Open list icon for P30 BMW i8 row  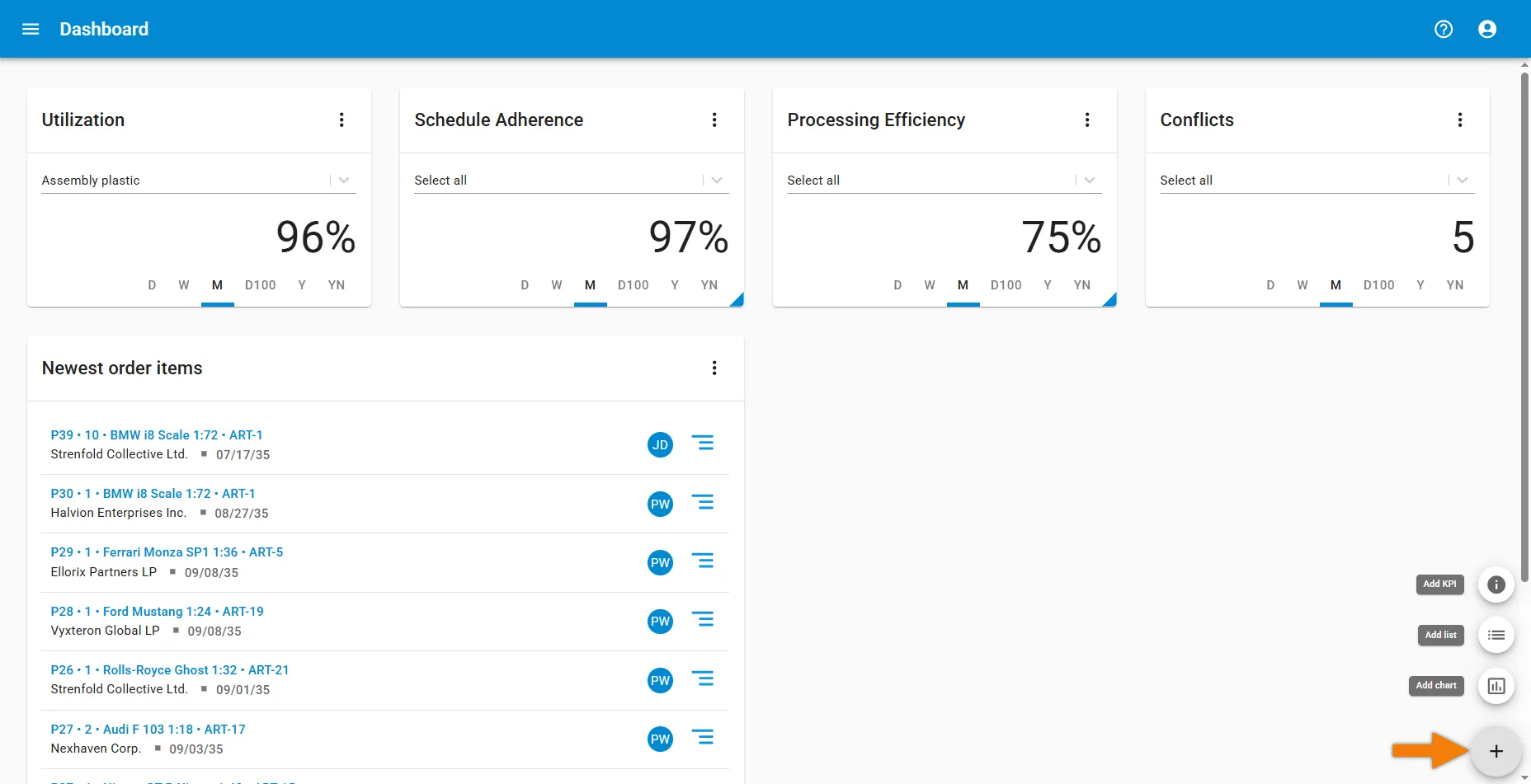point(703,502)
